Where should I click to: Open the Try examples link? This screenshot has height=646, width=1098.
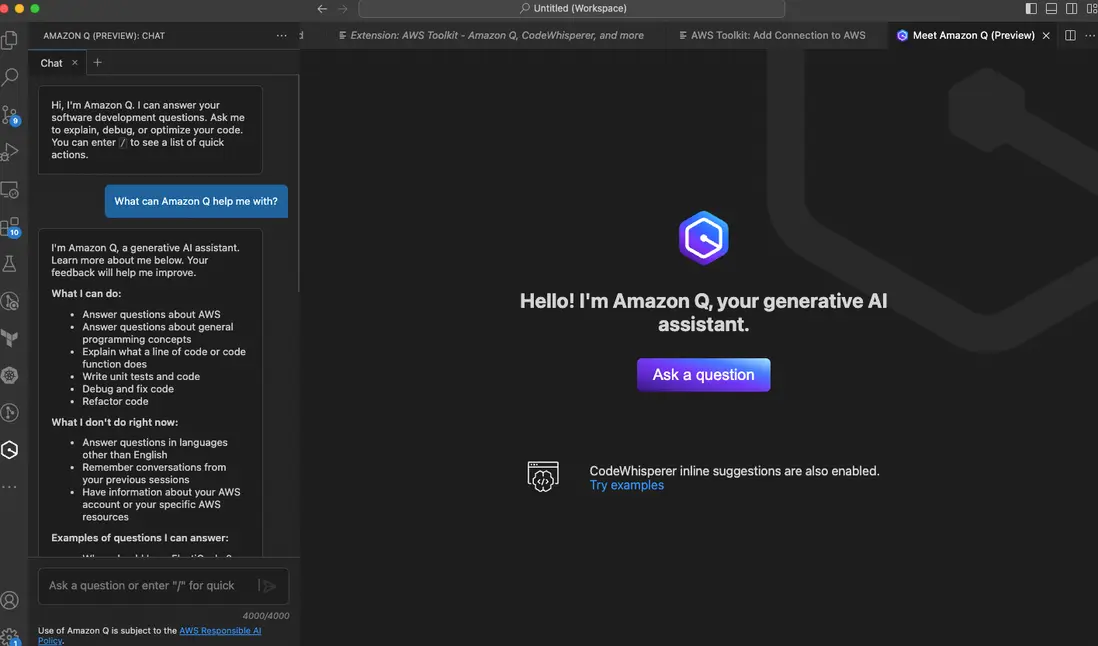pos(626,485)
